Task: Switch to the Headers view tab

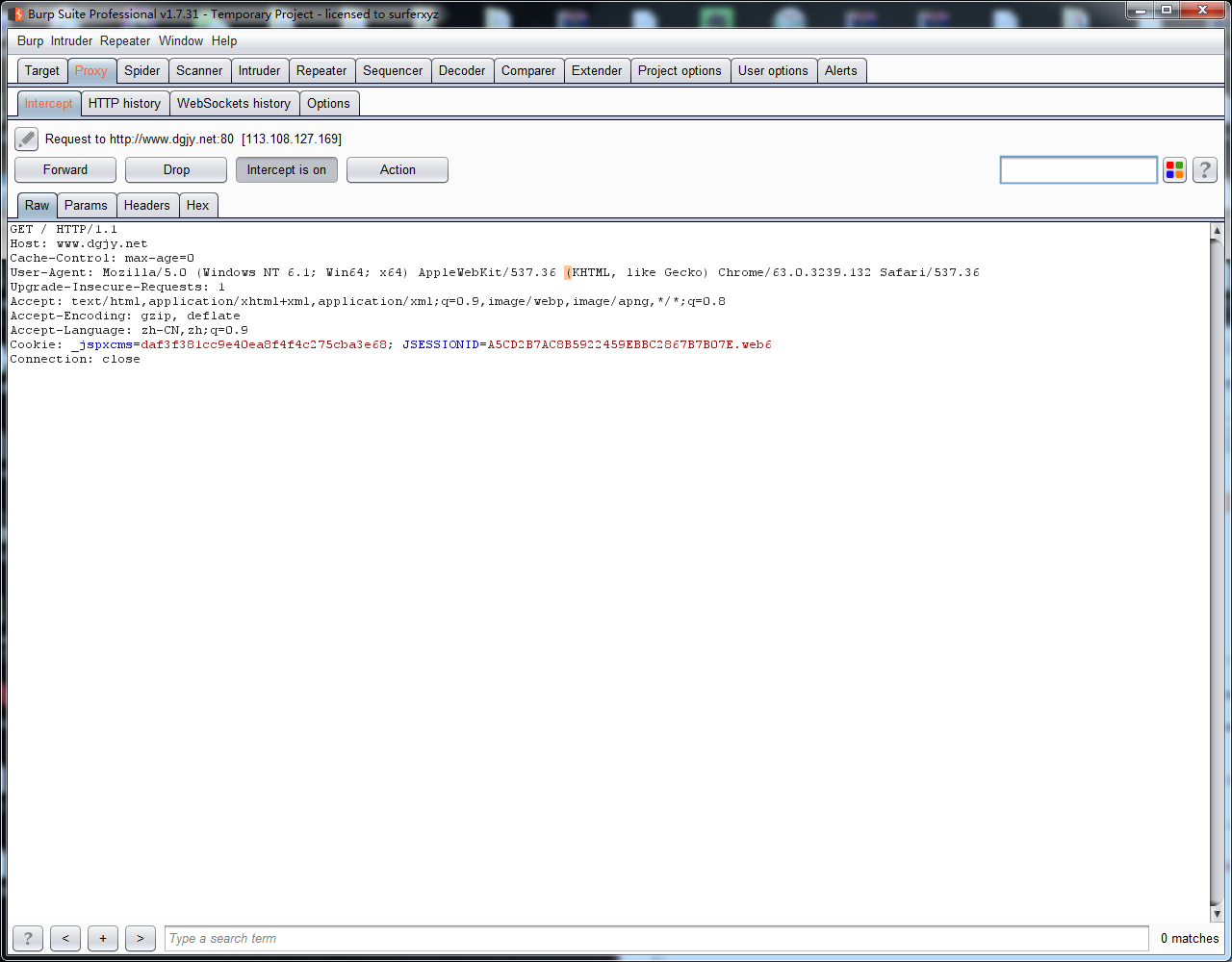Action: tap(146, 206)
